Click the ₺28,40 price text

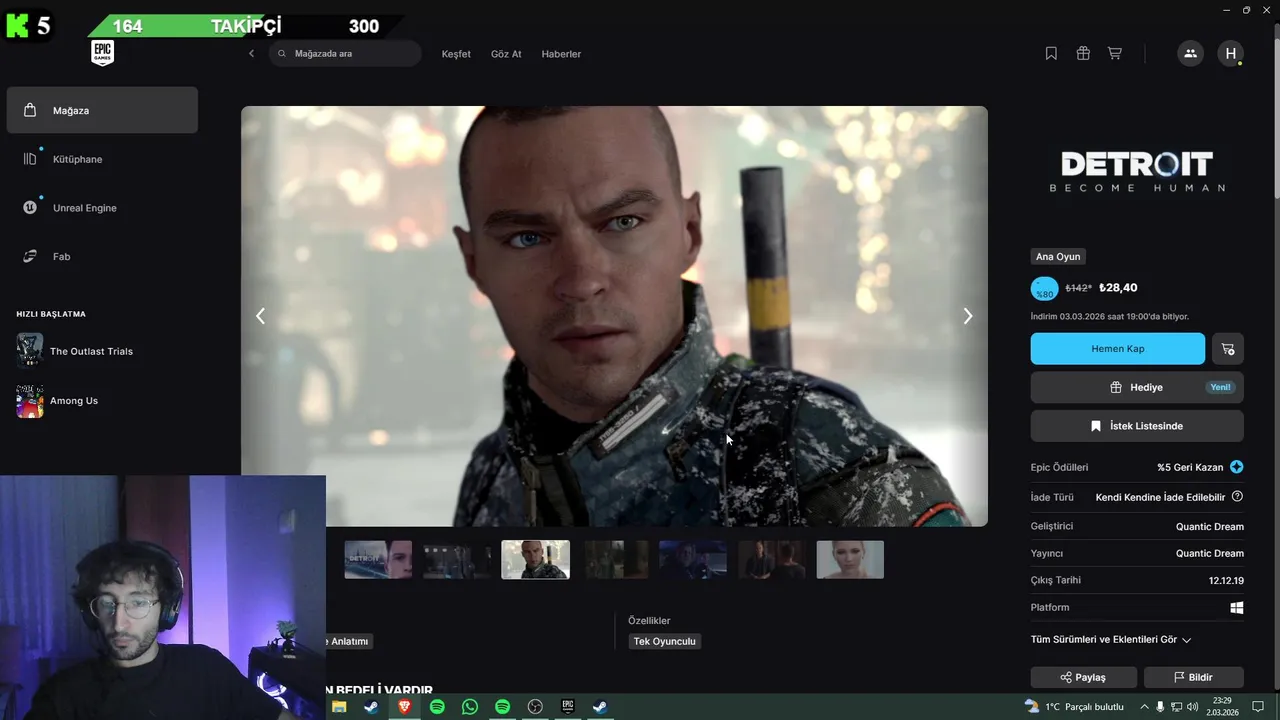[1118, 288]
